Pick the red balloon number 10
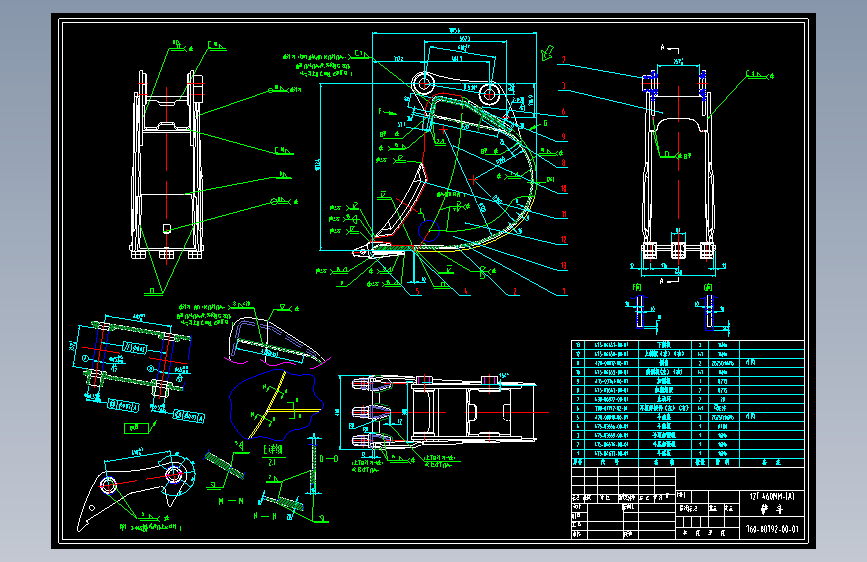Viewport: 867px width, 562px height. [563, 189]
